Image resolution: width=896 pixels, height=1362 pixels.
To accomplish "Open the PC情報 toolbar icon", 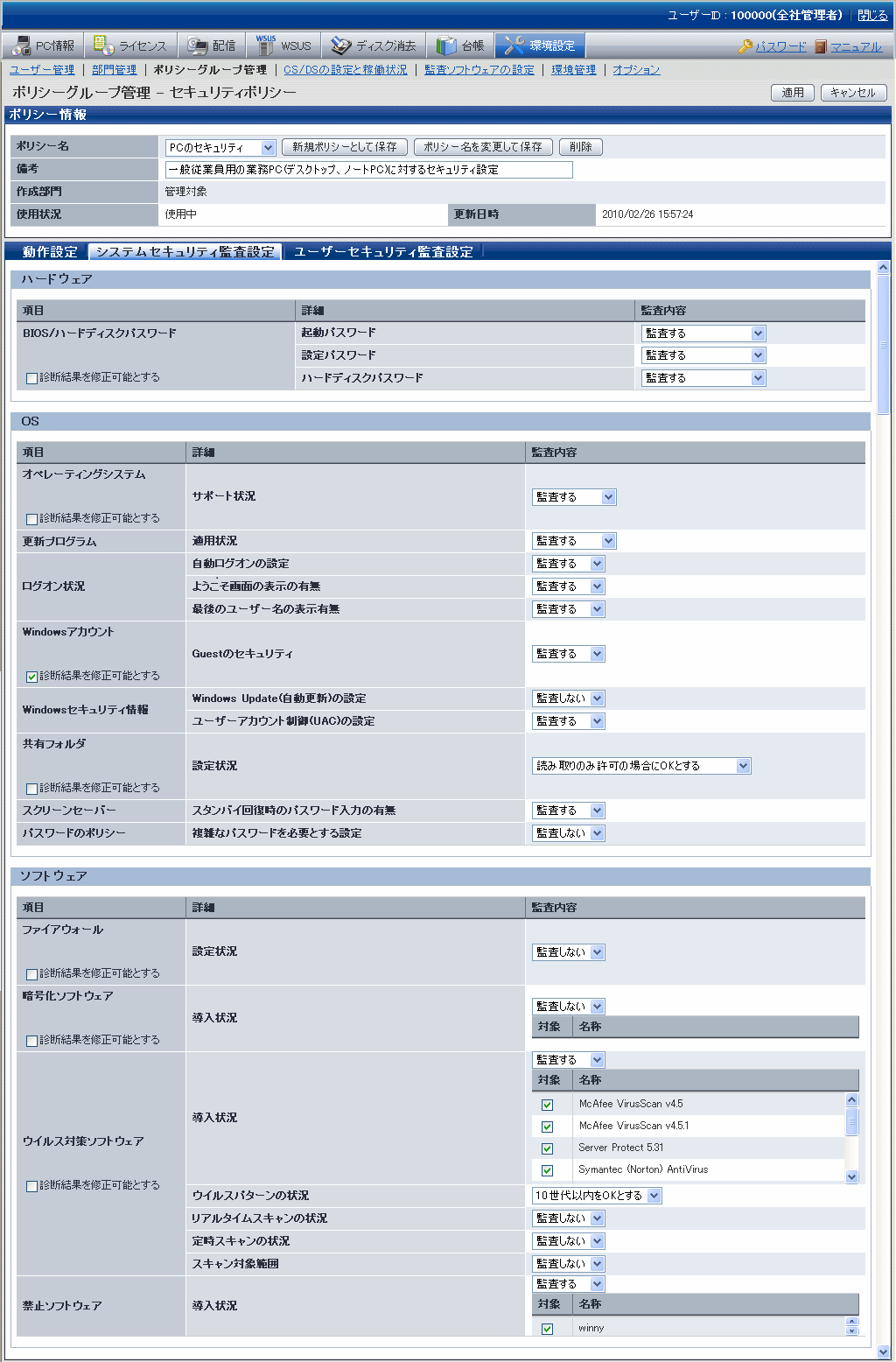I will click(x=21, y=46).
